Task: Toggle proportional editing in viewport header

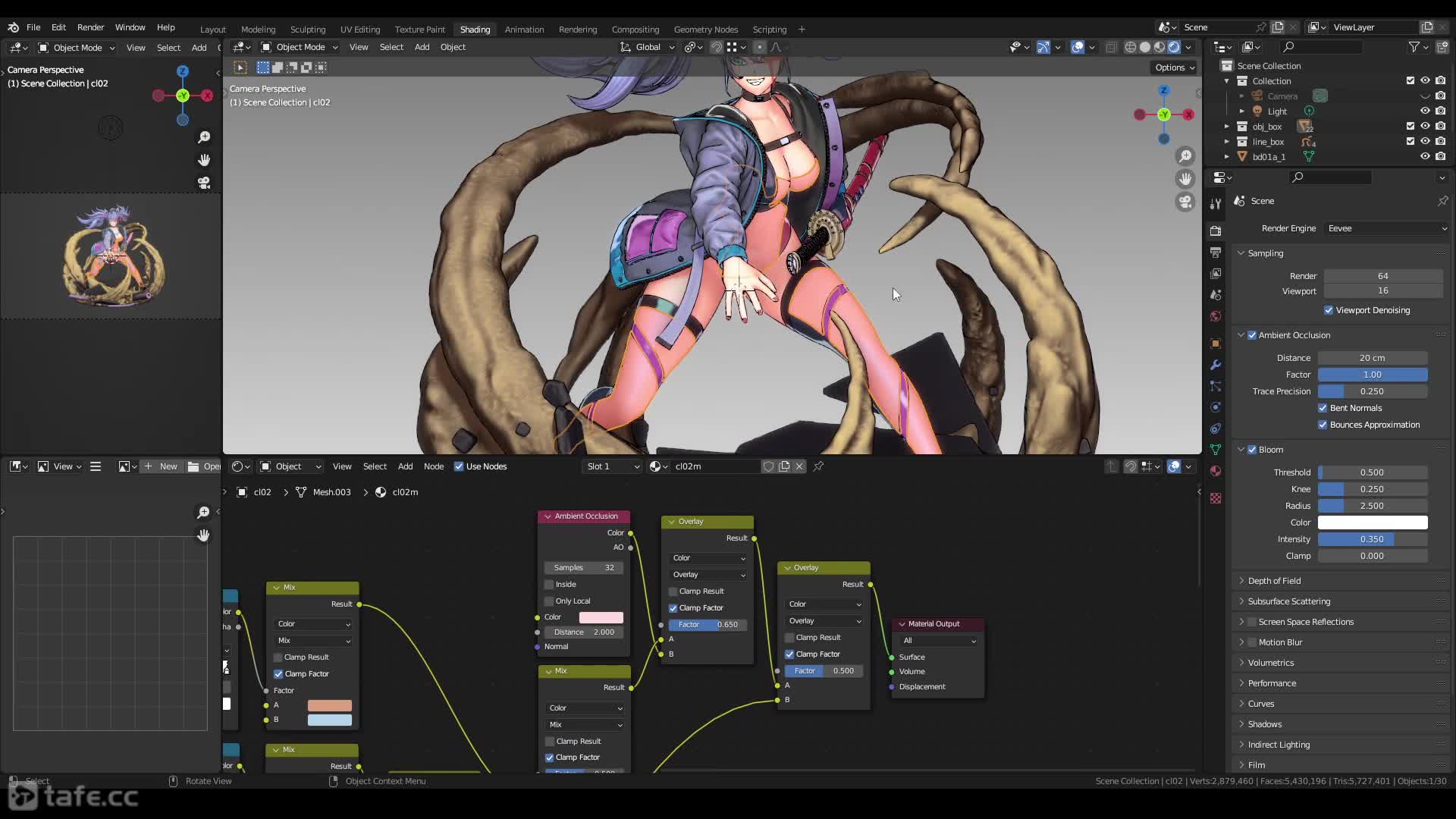Action: 759,47
